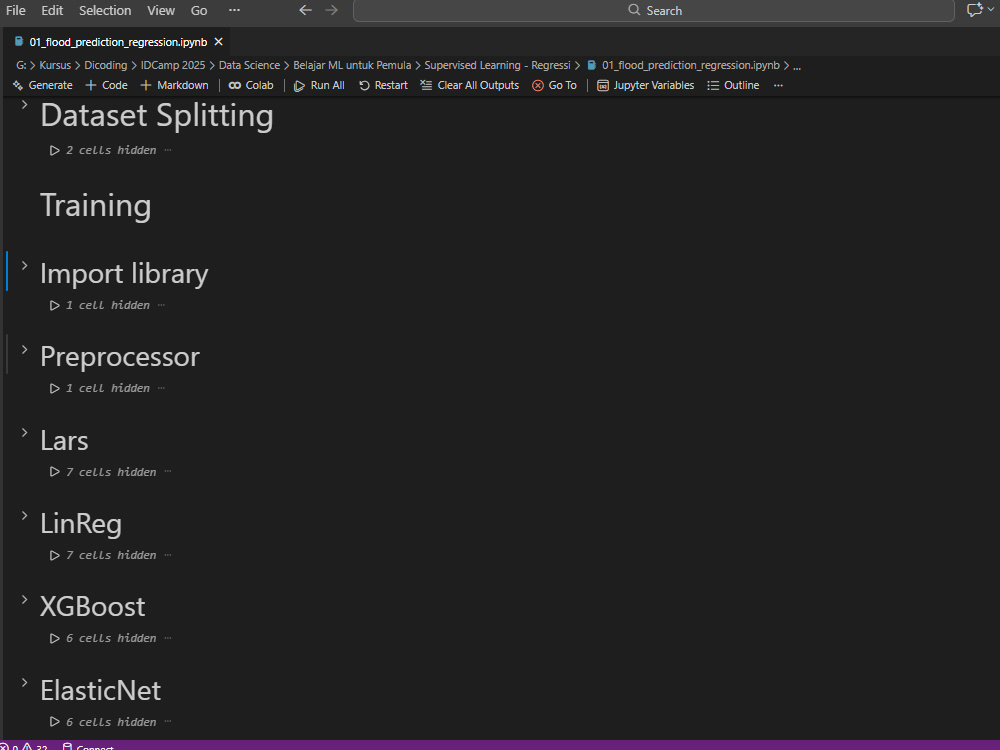Screen dimensions: 1000x750
Task: Click the Data Science breadcrumb
Action: point(249,65)
